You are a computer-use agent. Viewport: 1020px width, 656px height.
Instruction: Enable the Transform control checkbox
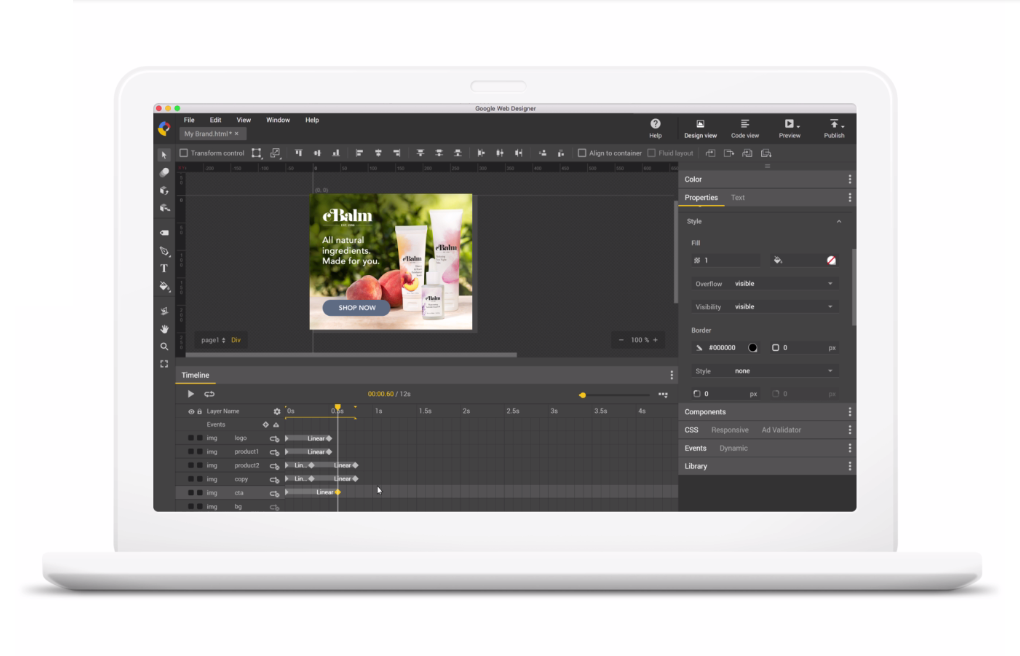(x=183, y=153)
